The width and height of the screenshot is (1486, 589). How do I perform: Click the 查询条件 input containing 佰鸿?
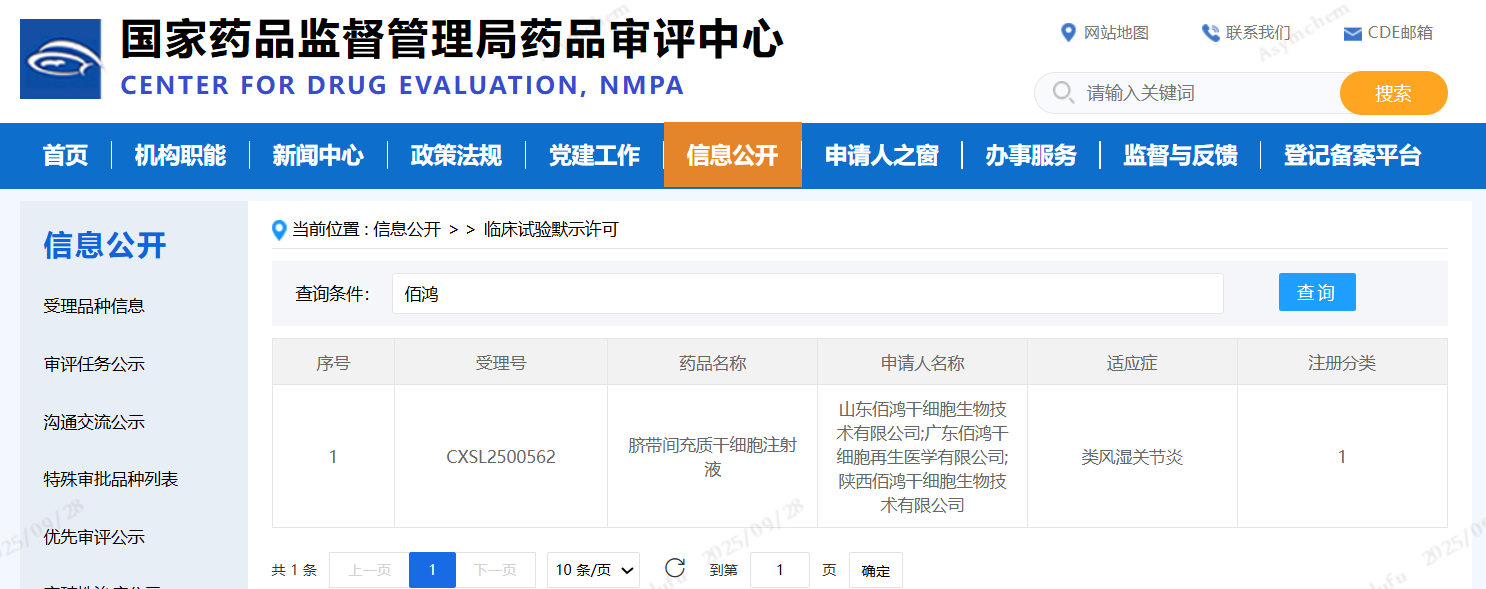point(807,294)
